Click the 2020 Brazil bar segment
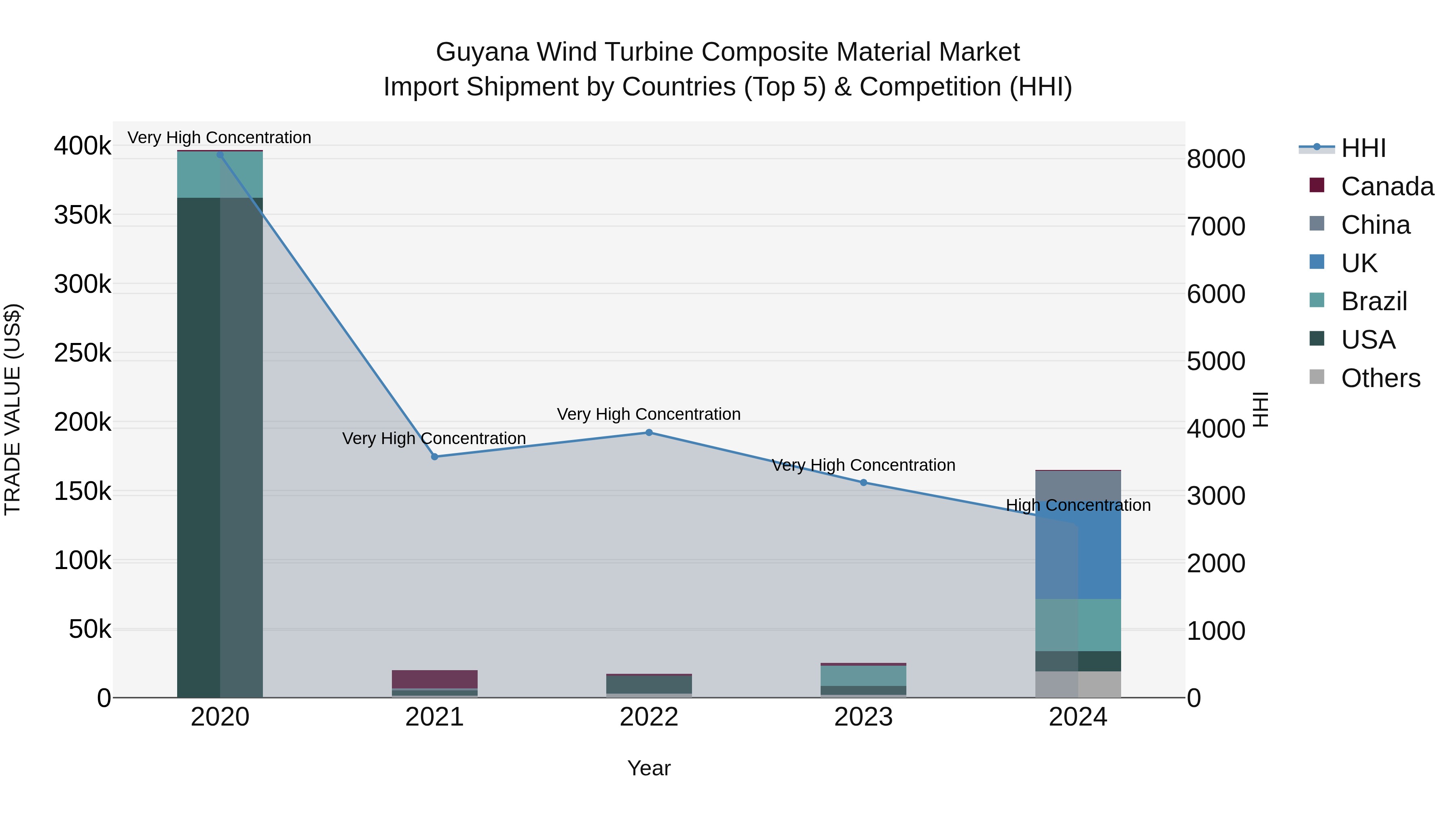 point(220,175)
